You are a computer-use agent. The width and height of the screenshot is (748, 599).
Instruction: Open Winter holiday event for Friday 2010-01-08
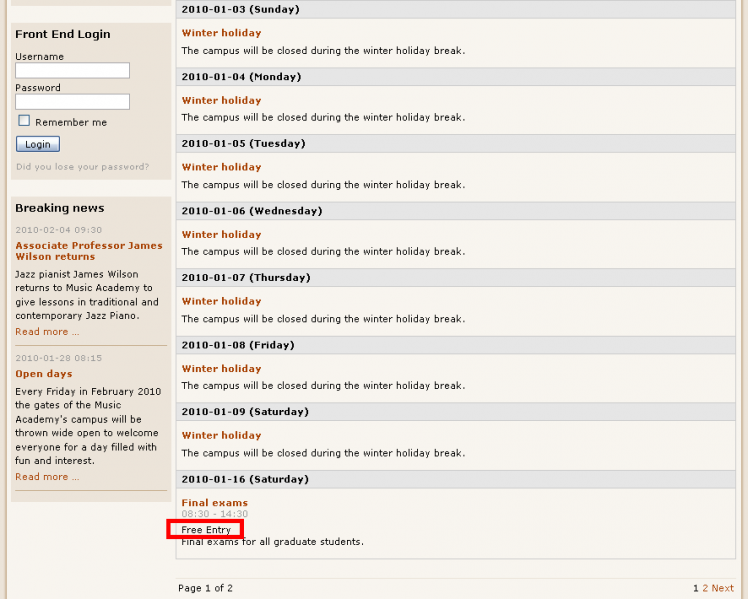coord(221,369)
